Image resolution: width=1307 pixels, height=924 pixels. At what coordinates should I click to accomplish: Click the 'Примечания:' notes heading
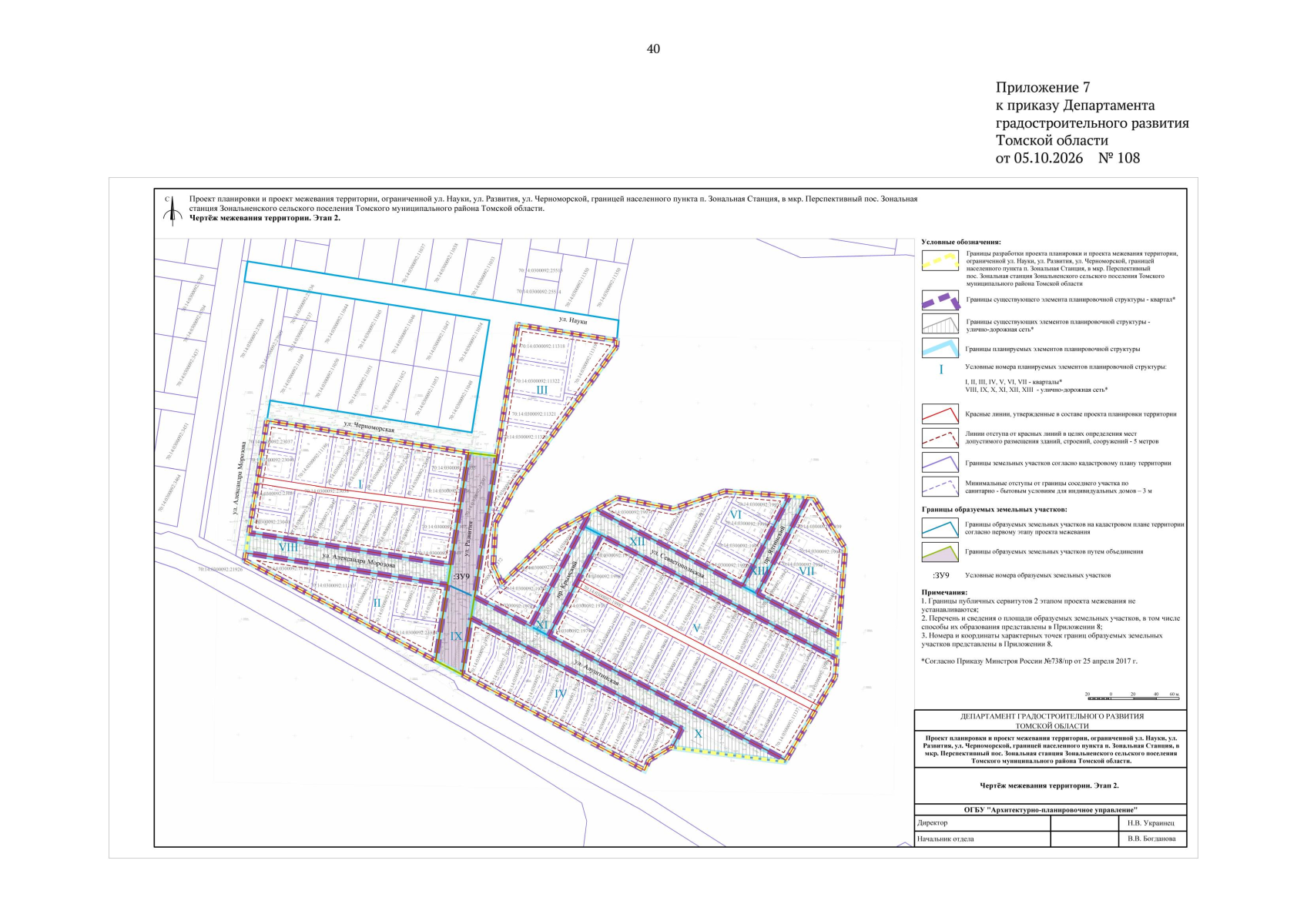[944, 593]
